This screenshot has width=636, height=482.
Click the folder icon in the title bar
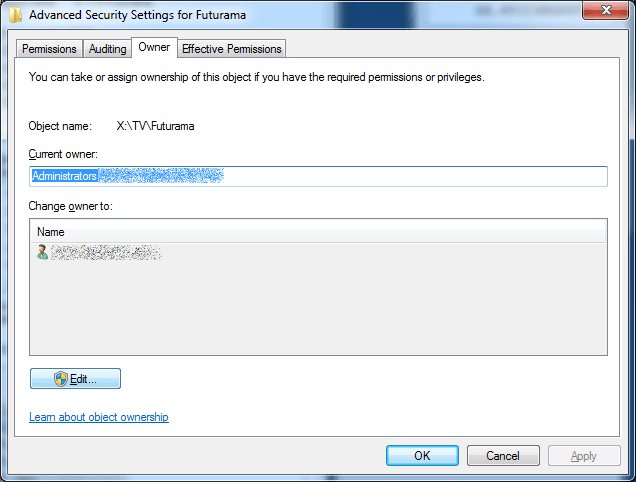click(13, 14)
